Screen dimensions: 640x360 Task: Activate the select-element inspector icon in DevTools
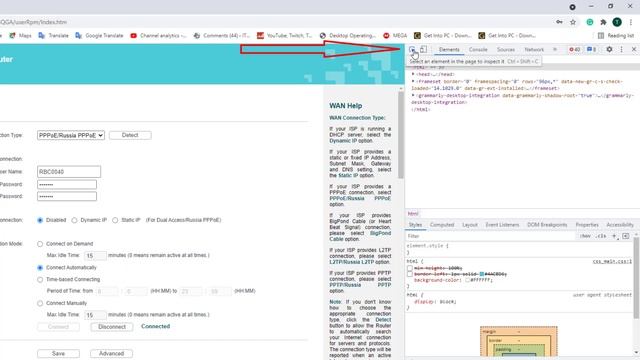coord(412,49)
